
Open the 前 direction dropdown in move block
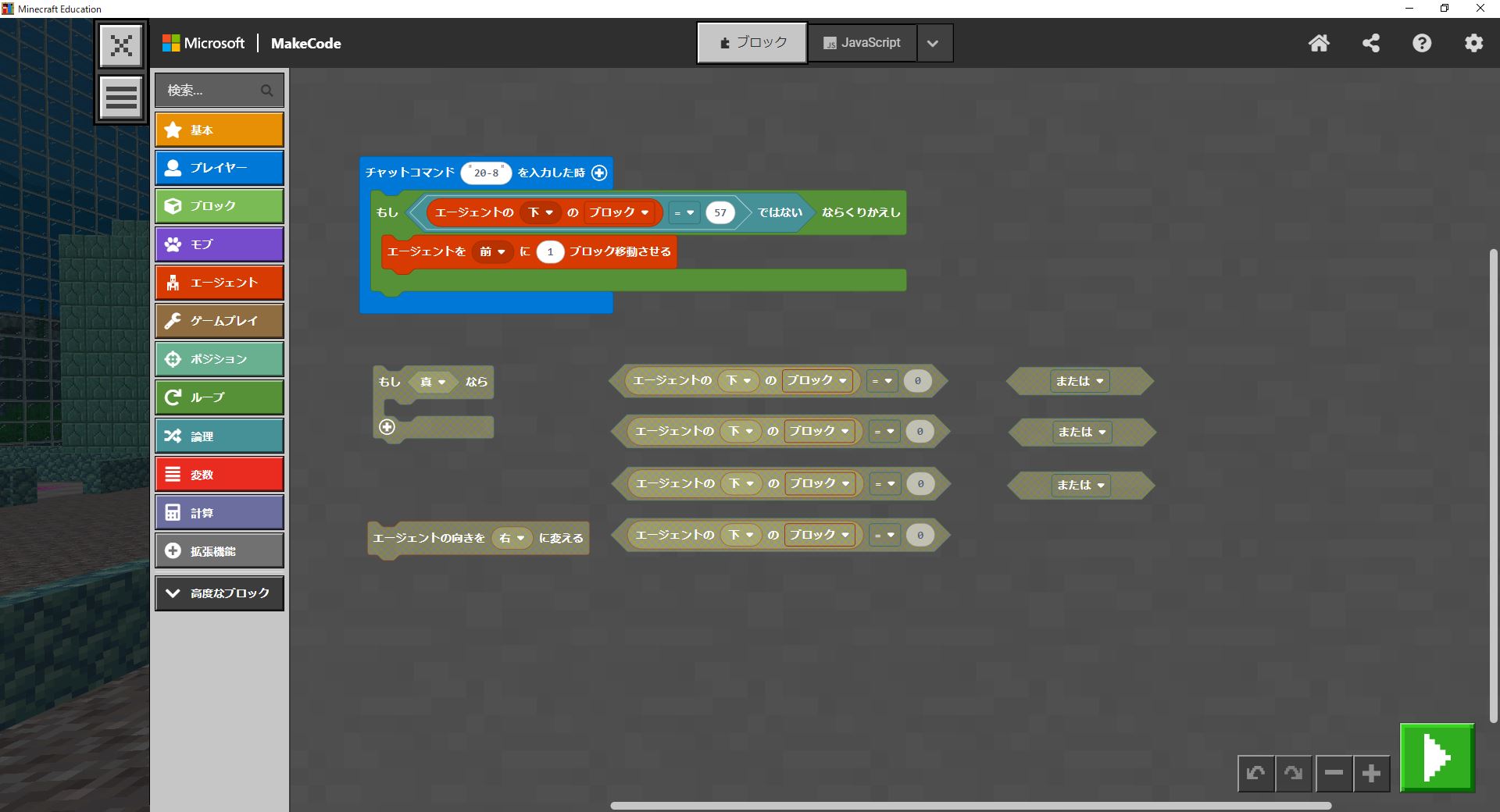pyautogui.click(x=493, y=251)
